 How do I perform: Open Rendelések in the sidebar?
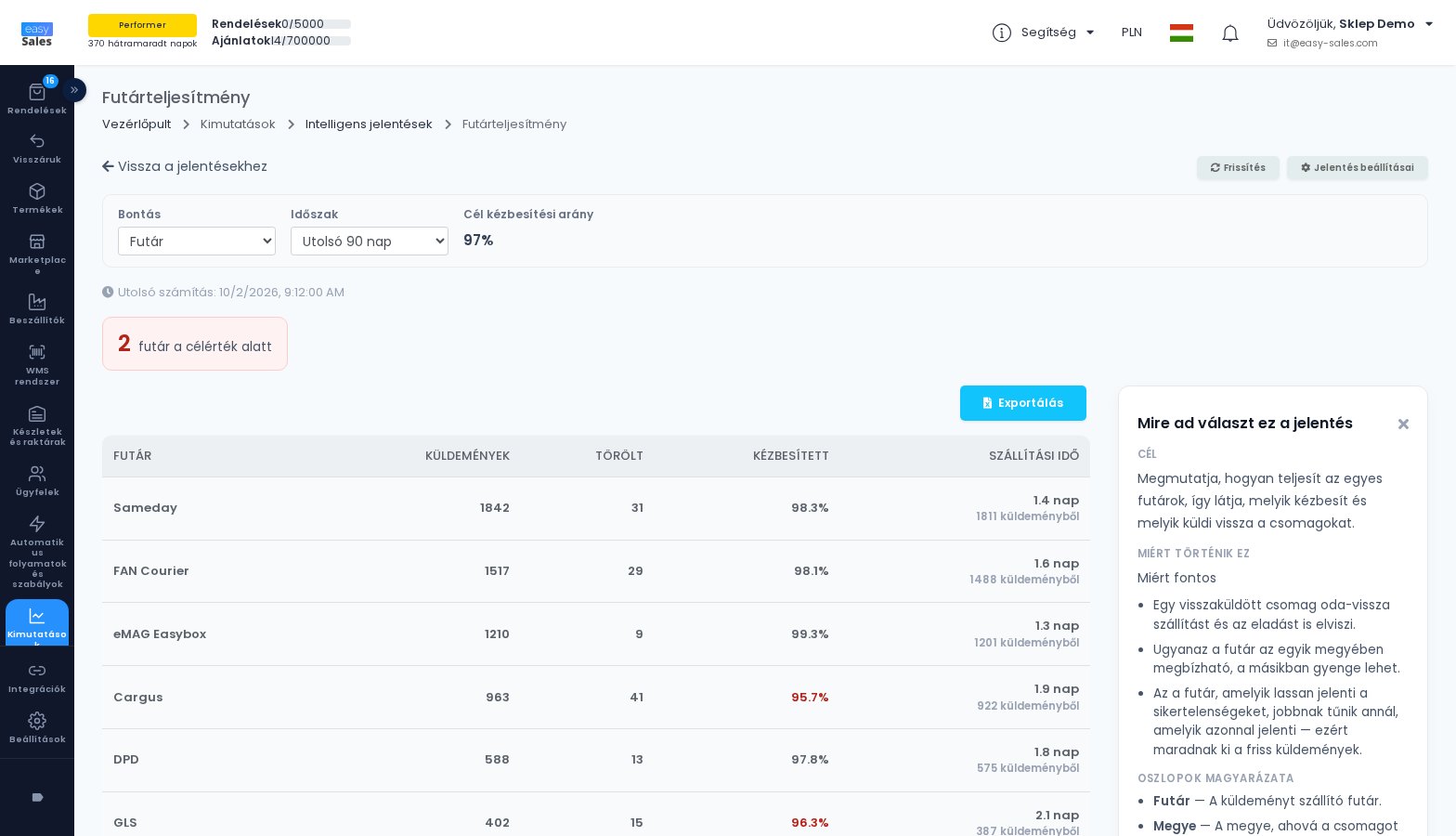[37, 98]
